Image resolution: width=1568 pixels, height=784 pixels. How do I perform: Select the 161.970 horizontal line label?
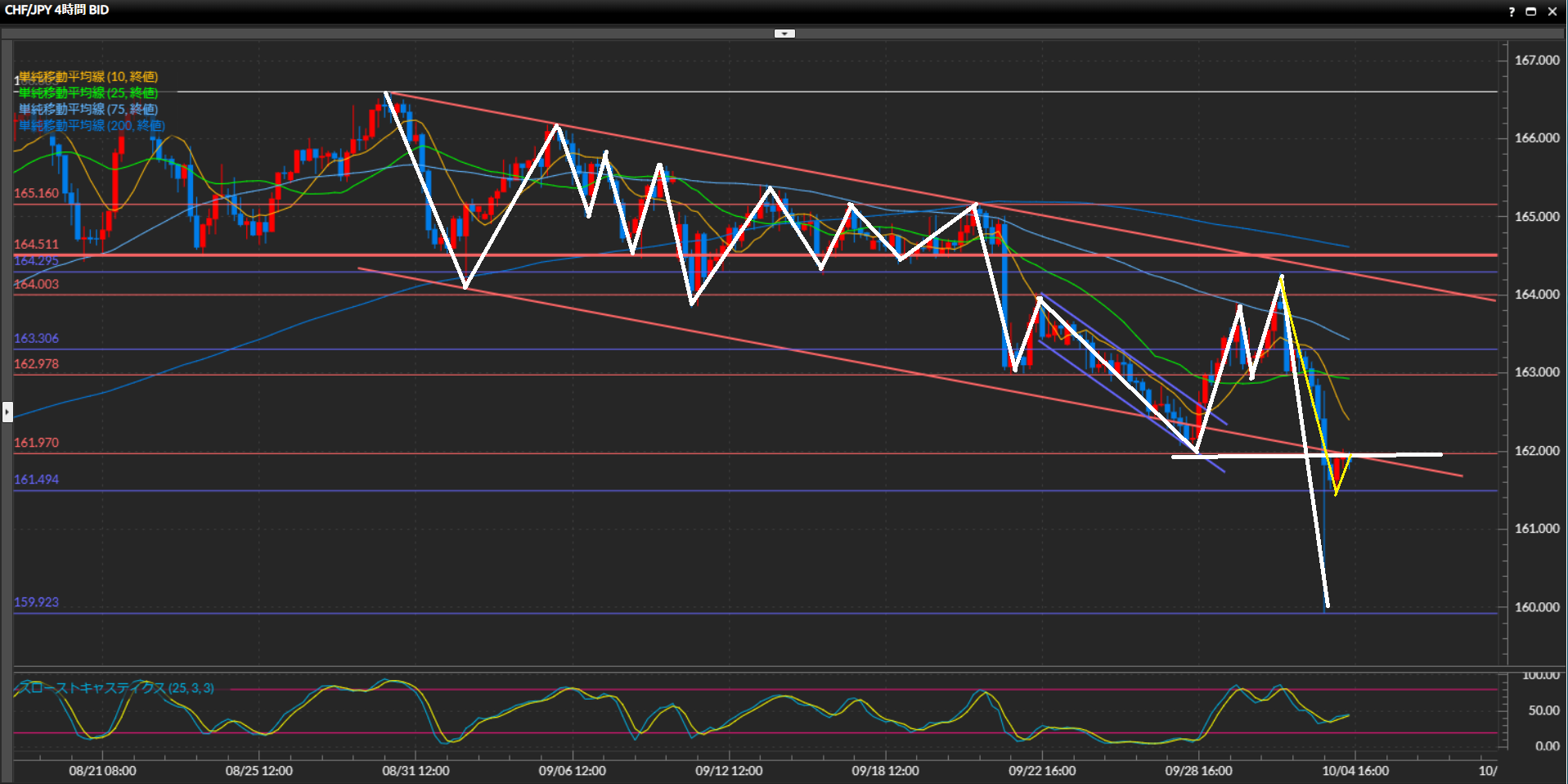tap(36, 443)
